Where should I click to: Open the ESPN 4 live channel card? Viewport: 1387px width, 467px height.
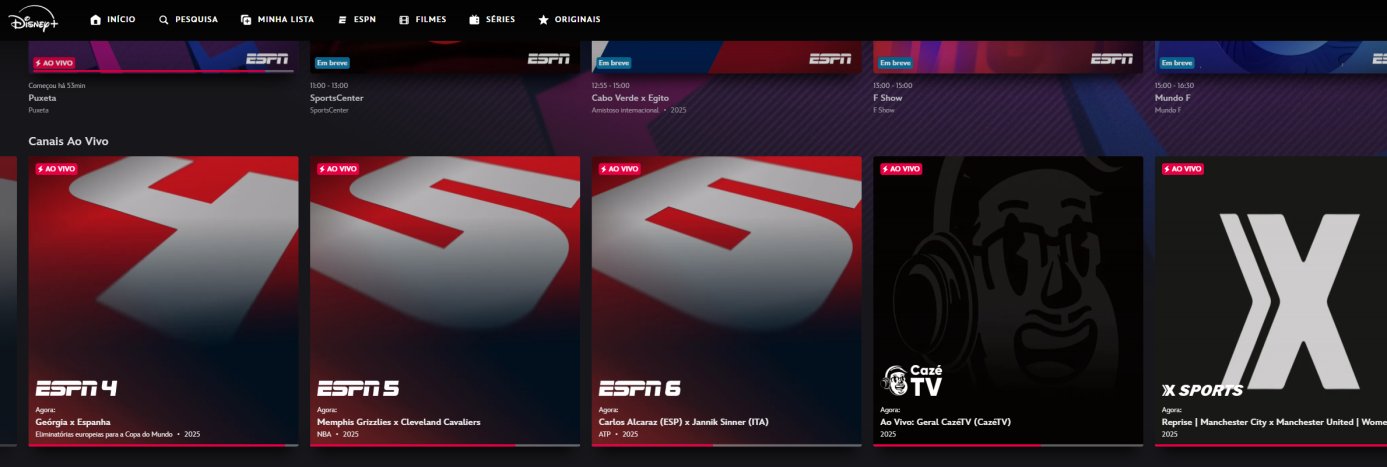164,300
